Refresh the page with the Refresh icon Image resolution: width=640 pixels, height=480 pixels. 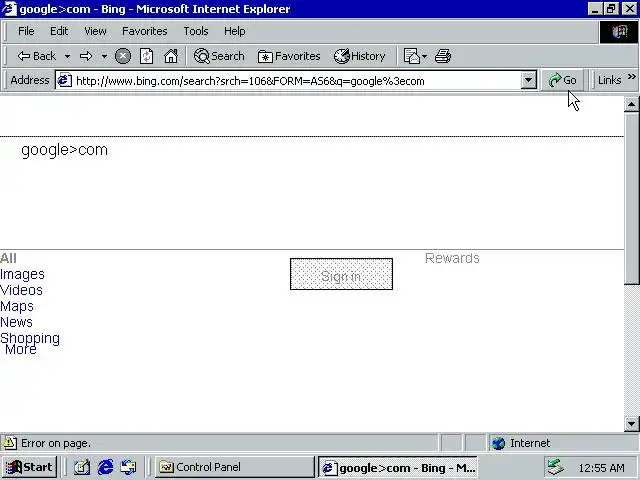147,56
